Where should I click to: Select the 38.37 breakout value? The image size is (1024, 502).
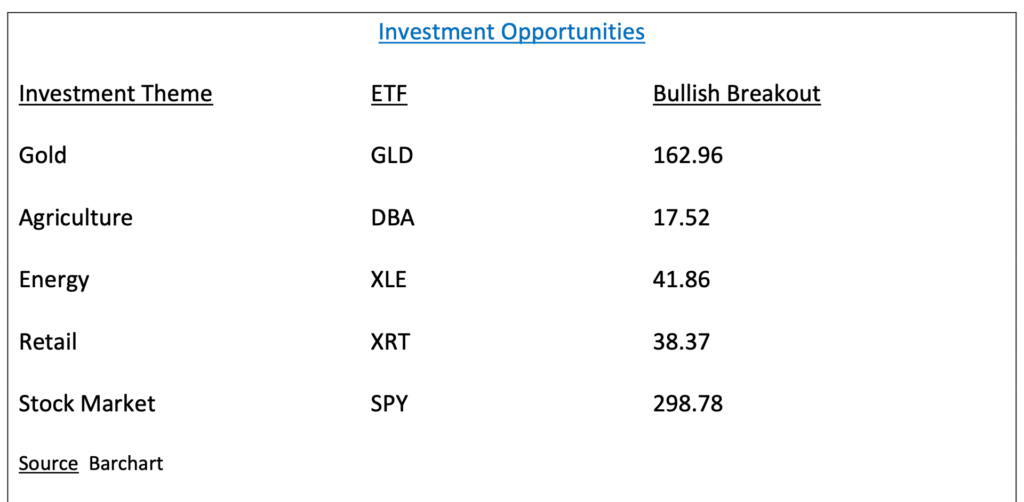point(681,341)
